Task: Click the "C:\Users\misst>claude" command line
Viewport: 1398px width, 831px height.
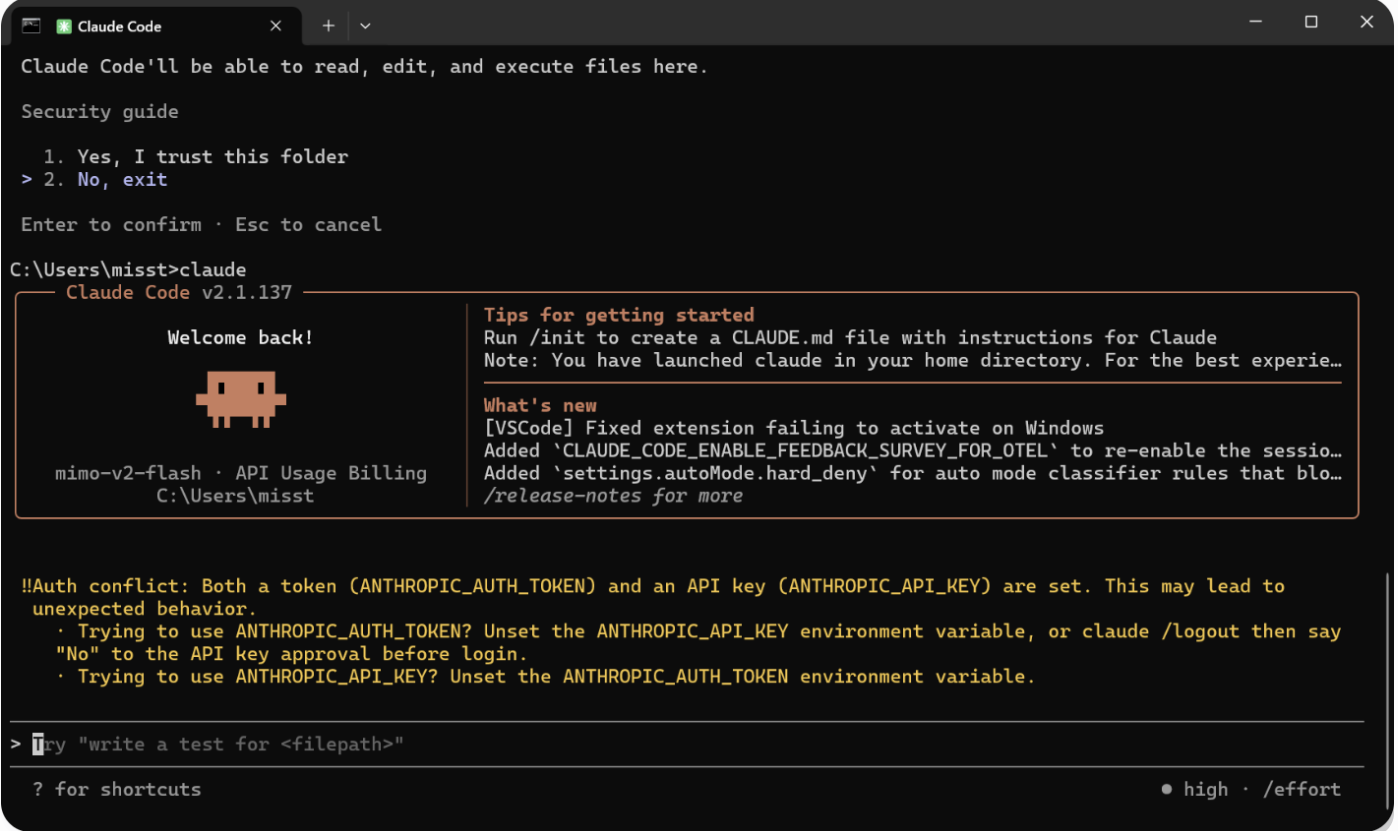Action: pos(128,270)
